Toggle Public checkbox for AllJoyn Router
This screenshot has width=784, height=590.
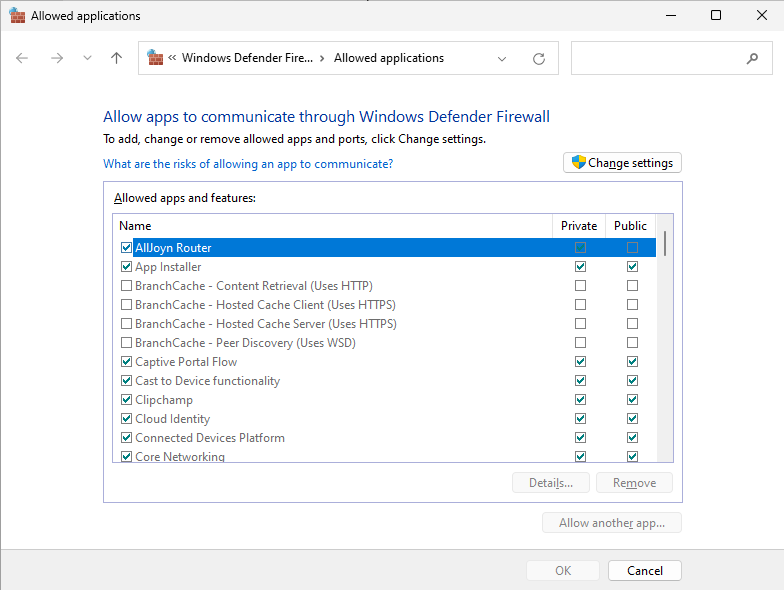pyautogui.click(x=632, y=248)
